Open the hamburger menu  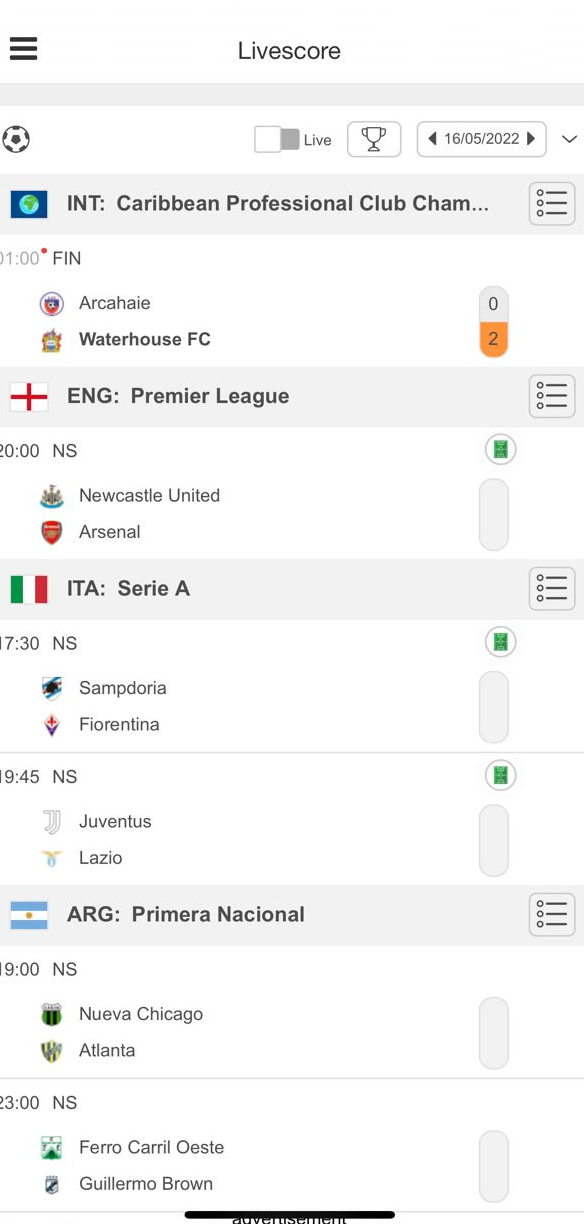23,49
